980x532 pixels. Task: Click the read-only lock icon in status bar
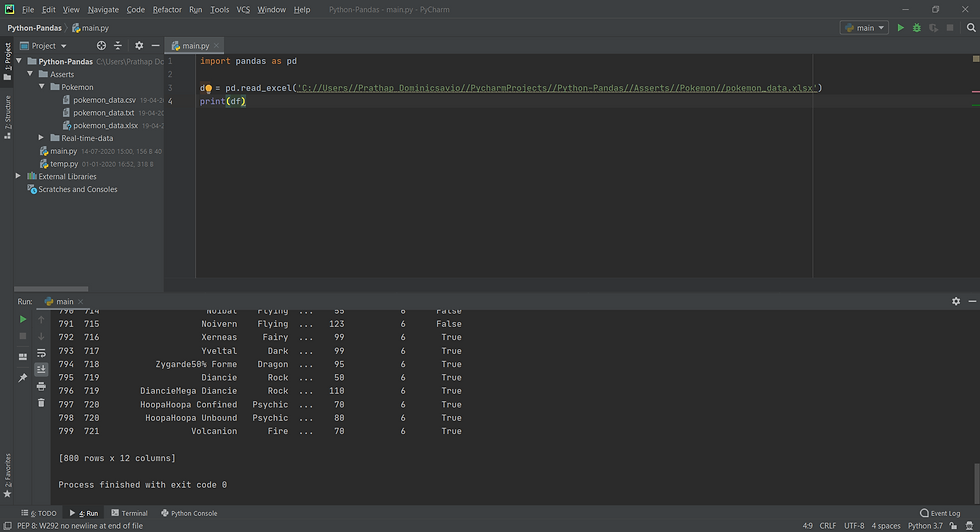(953, 526)
